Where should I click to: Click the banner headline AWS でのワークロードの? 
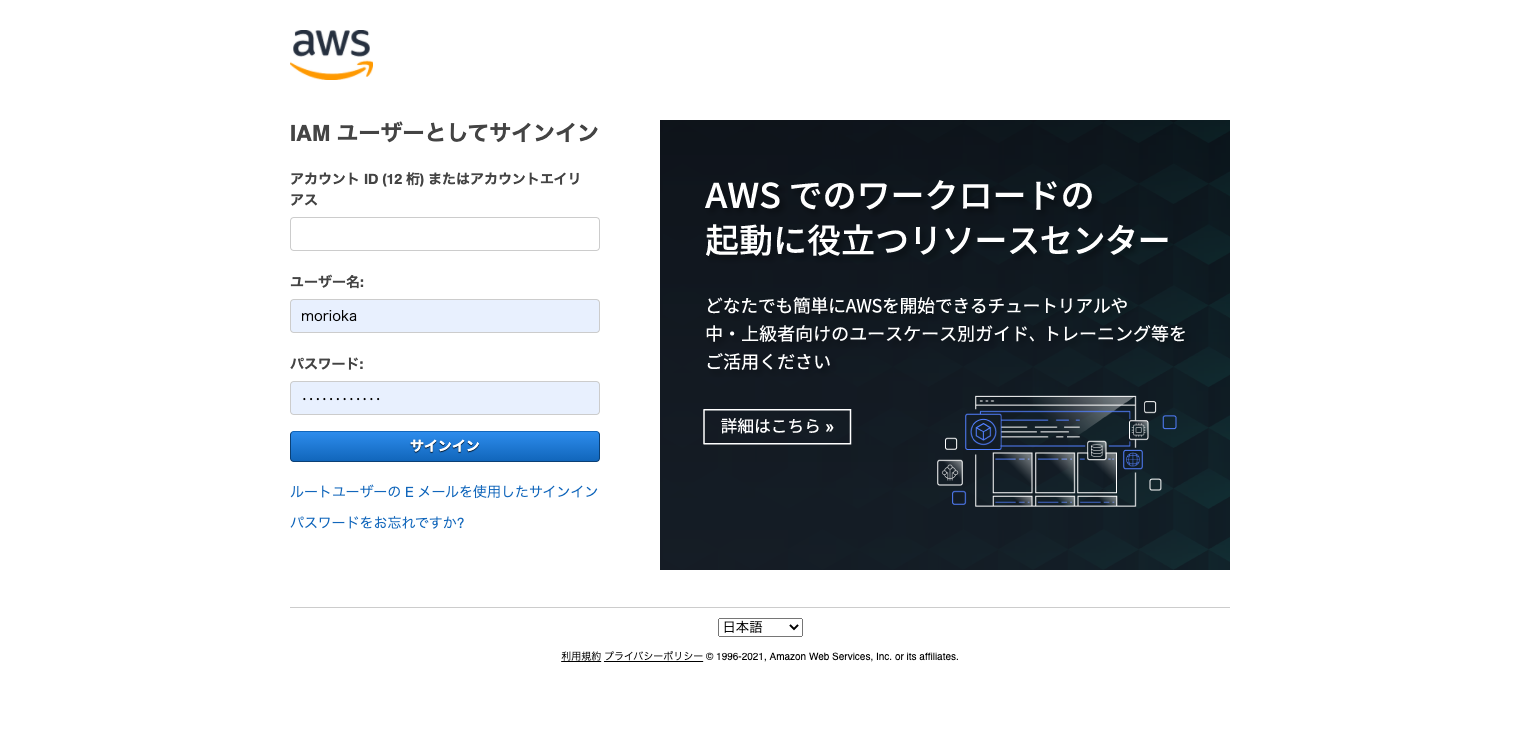[x=898, y=196]
